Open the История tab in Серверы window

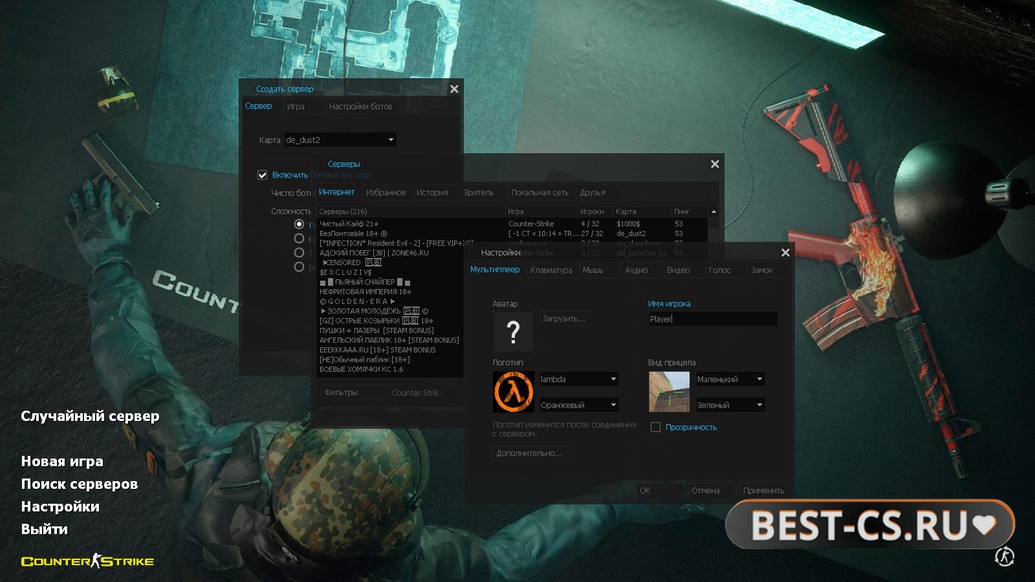(432, 192)
